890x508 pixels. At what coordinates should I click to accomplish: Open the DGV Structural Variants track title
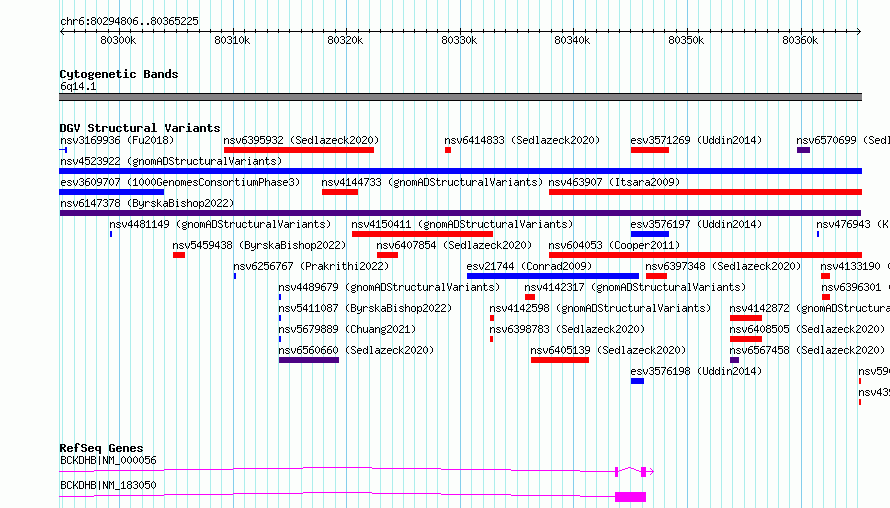(140, 128)
